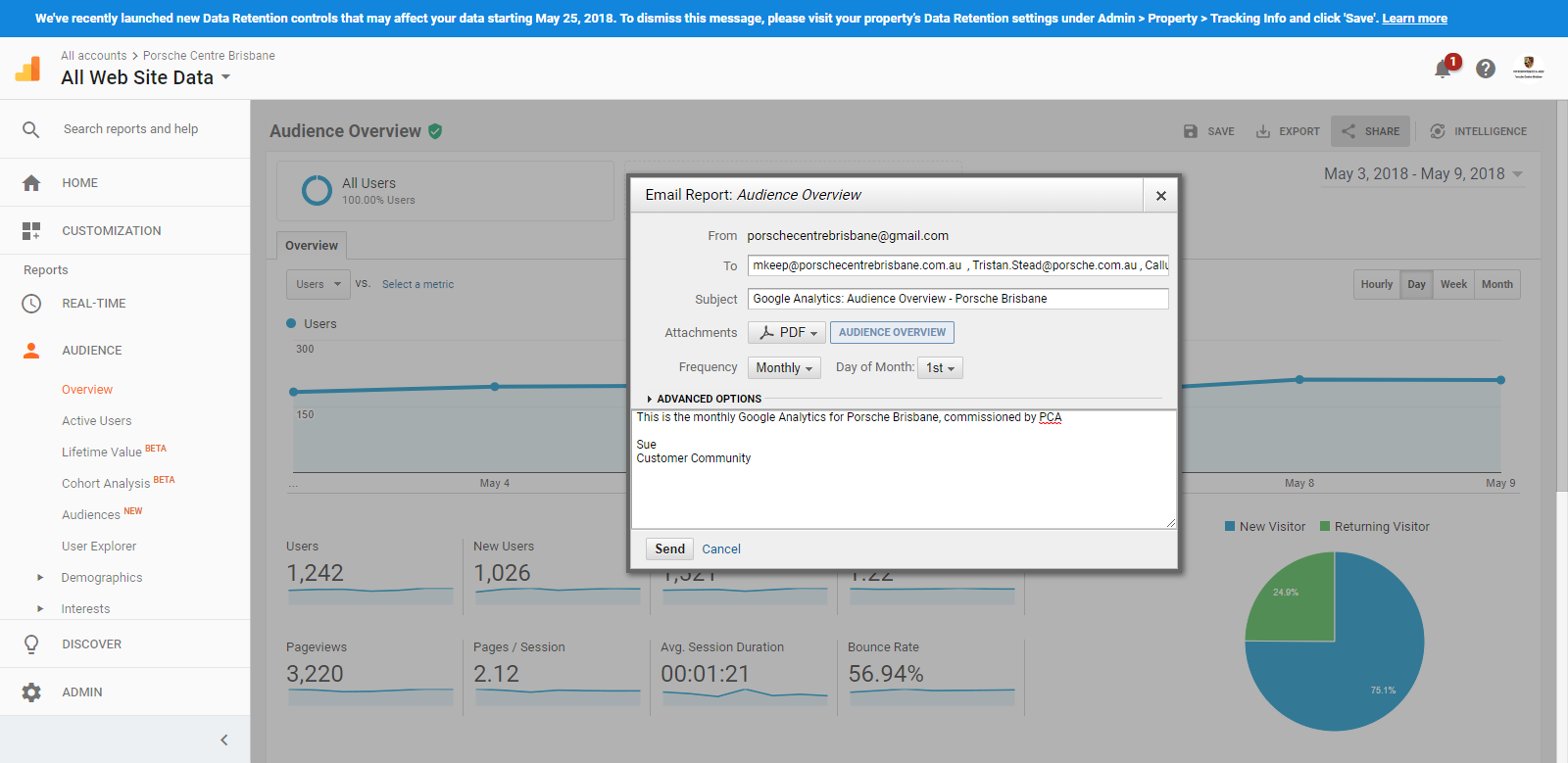Open the Audiences report
This screenshot has width=1568, height=763.
91,515
